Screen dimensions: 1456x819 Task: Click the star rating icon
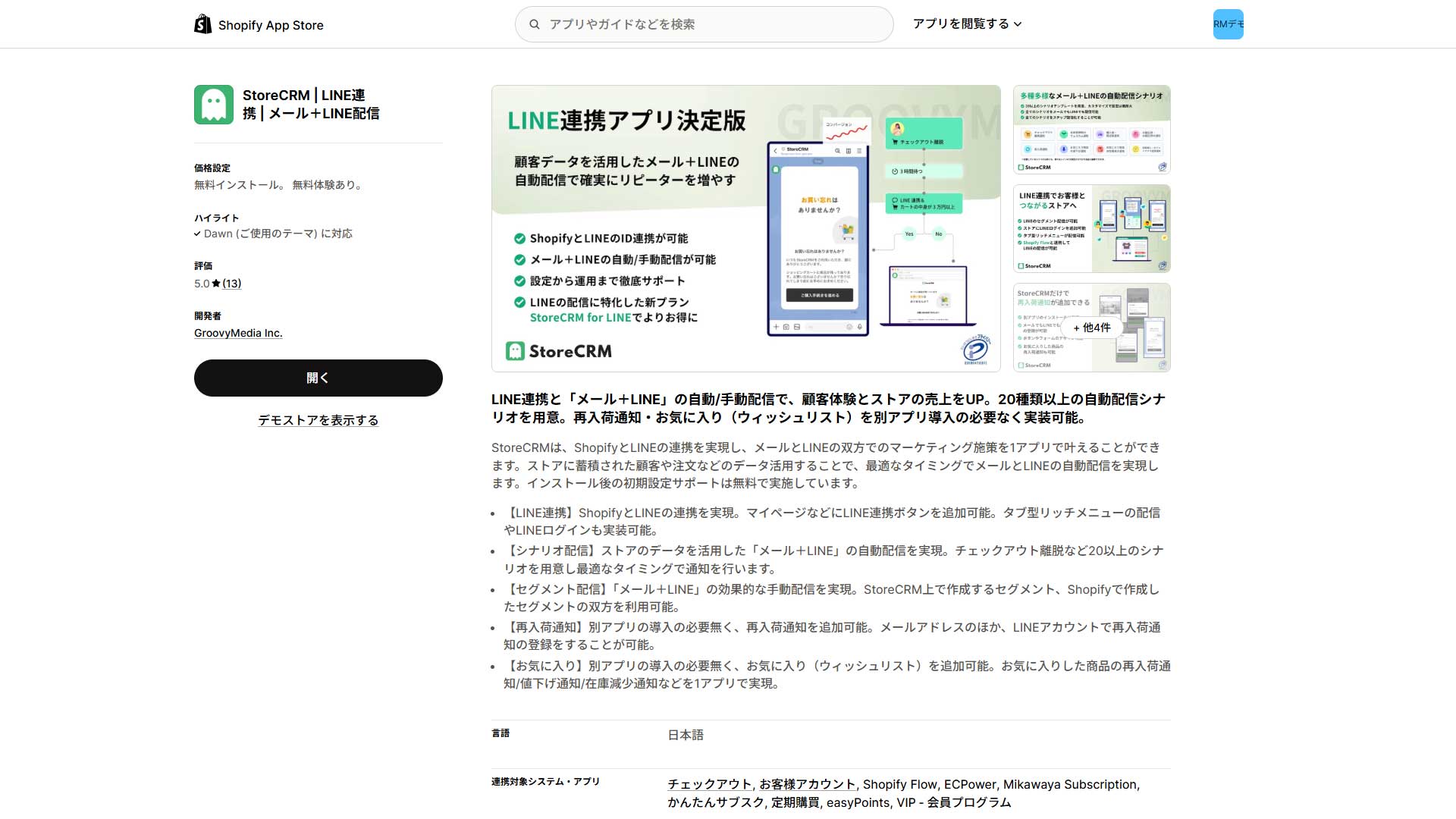coord(216,284)
